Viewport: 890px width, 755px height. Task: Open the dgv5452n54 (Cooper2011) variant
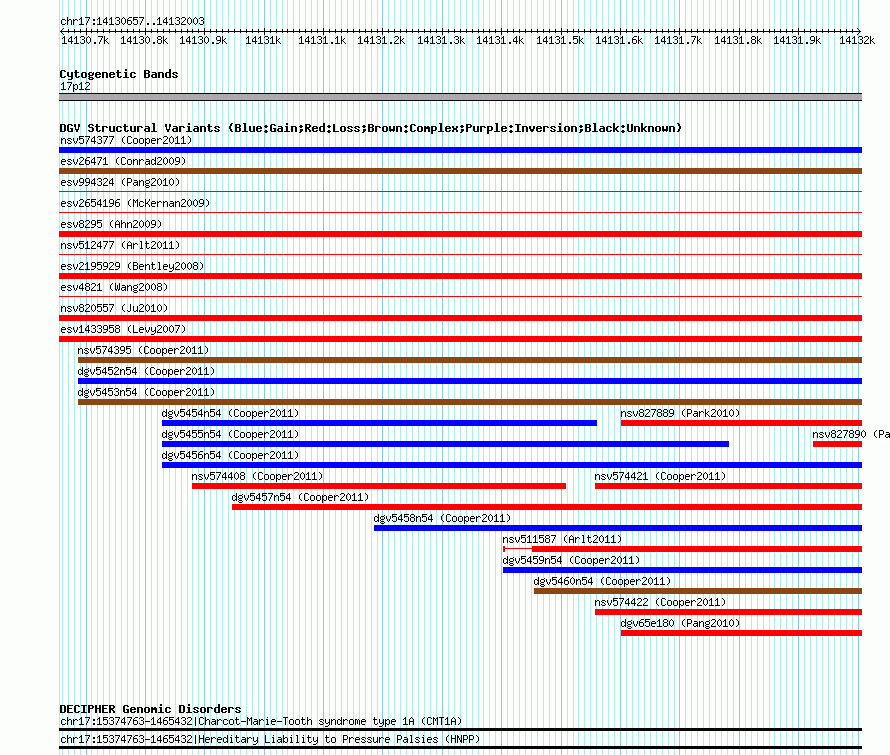click(x=146, y=371)
